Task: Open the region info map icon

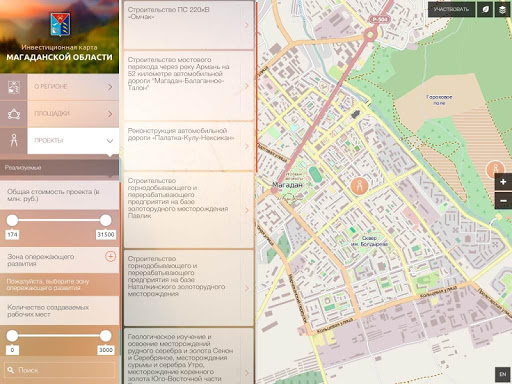Action: pyautogui.click(x=14, y=87)
